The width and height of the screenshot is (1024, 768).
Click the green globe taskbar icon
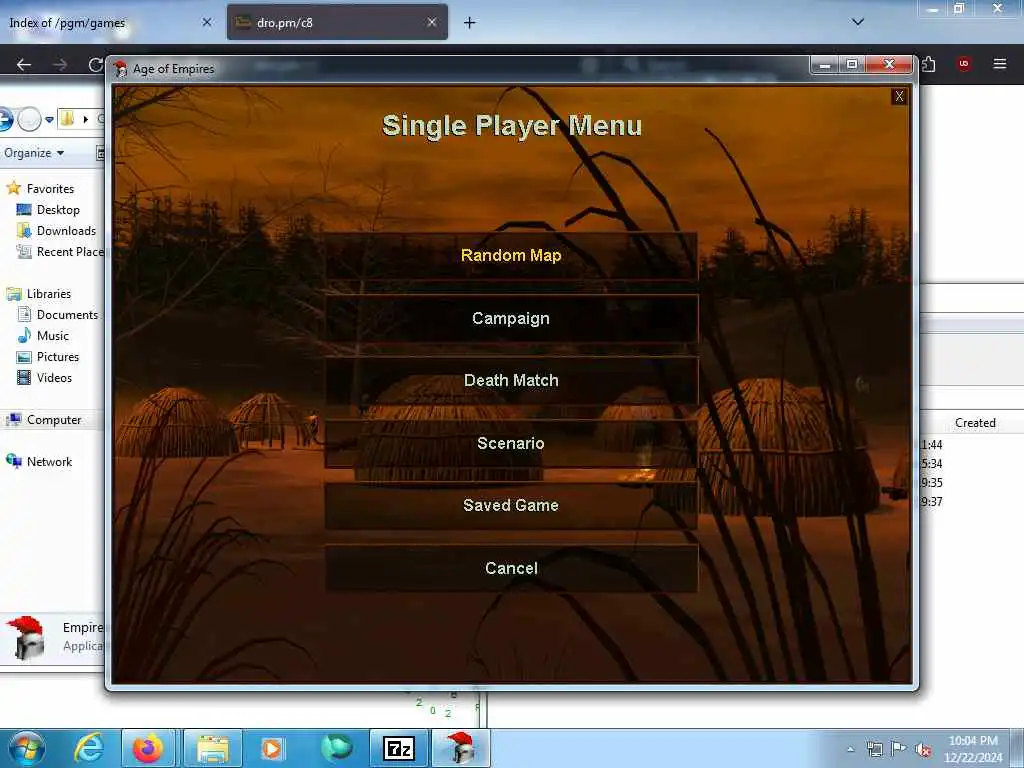(336, 748)
